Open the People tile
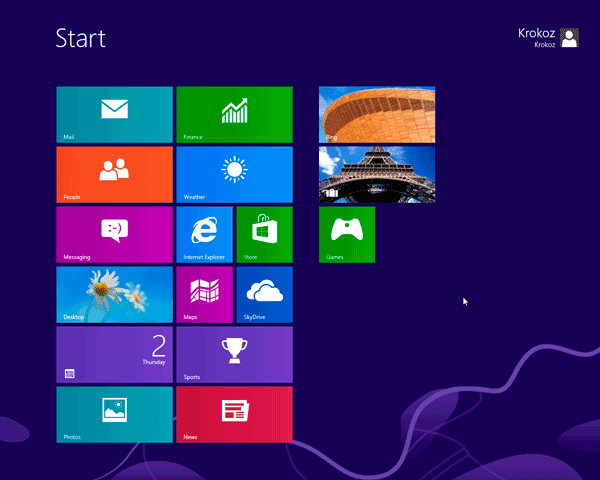The image size is (600, 480). (x=114, y=175)
